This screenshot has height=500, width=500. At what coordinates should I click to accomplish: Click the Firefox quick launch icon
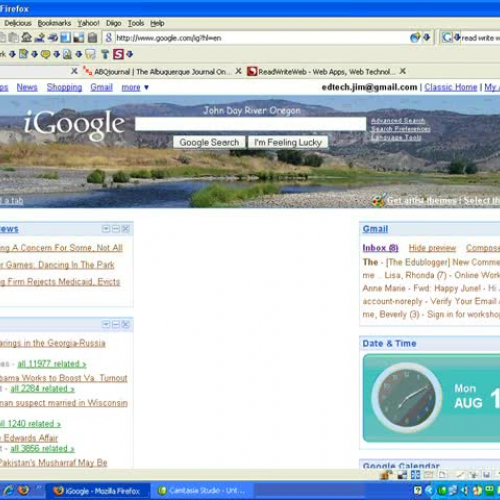coord(24,490)
